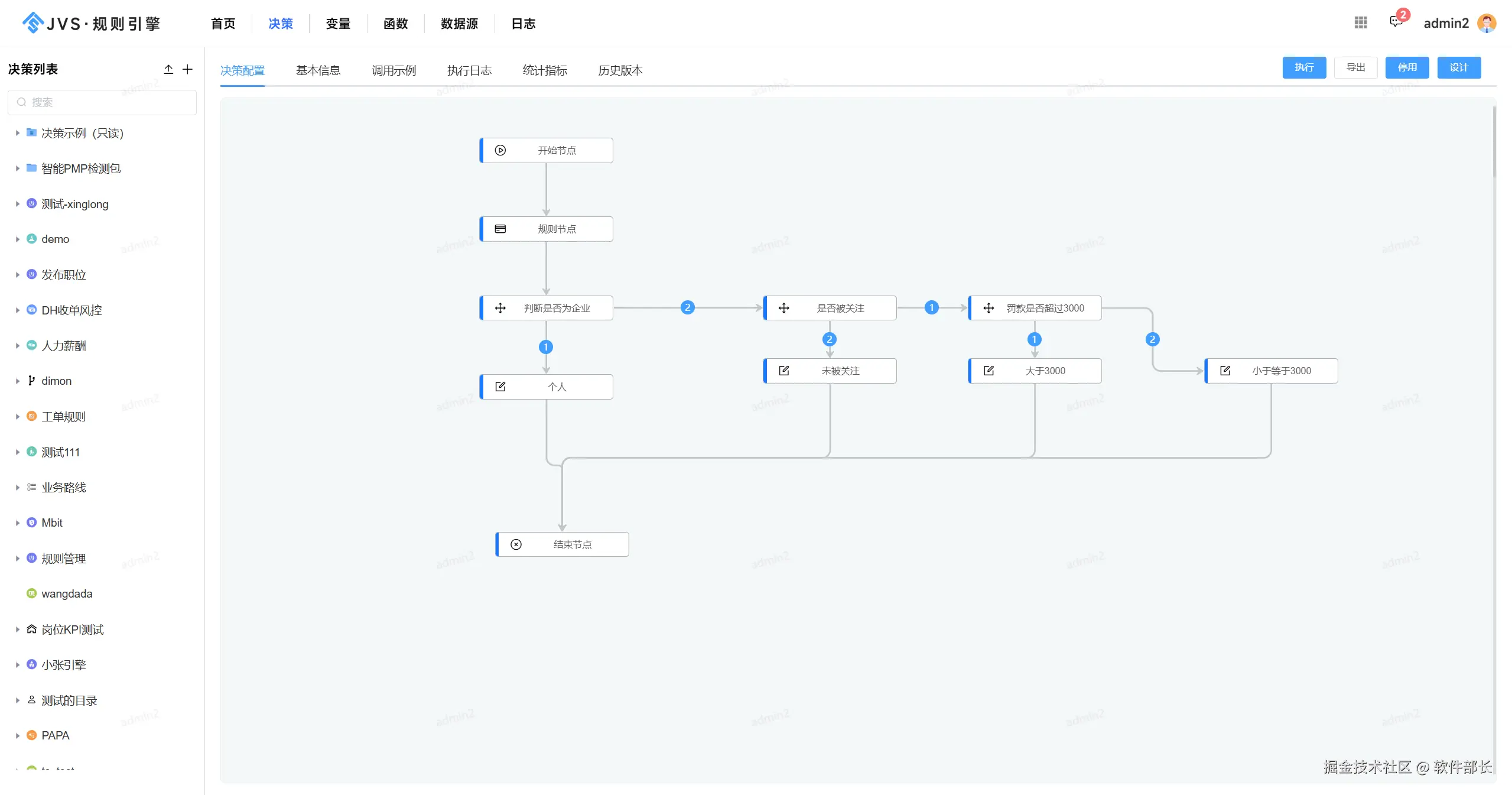The height and width of the screenshot is (795, 1512).
Task: Click the close-circle icon on 结束节点
Action: click(x=516, y=544)
